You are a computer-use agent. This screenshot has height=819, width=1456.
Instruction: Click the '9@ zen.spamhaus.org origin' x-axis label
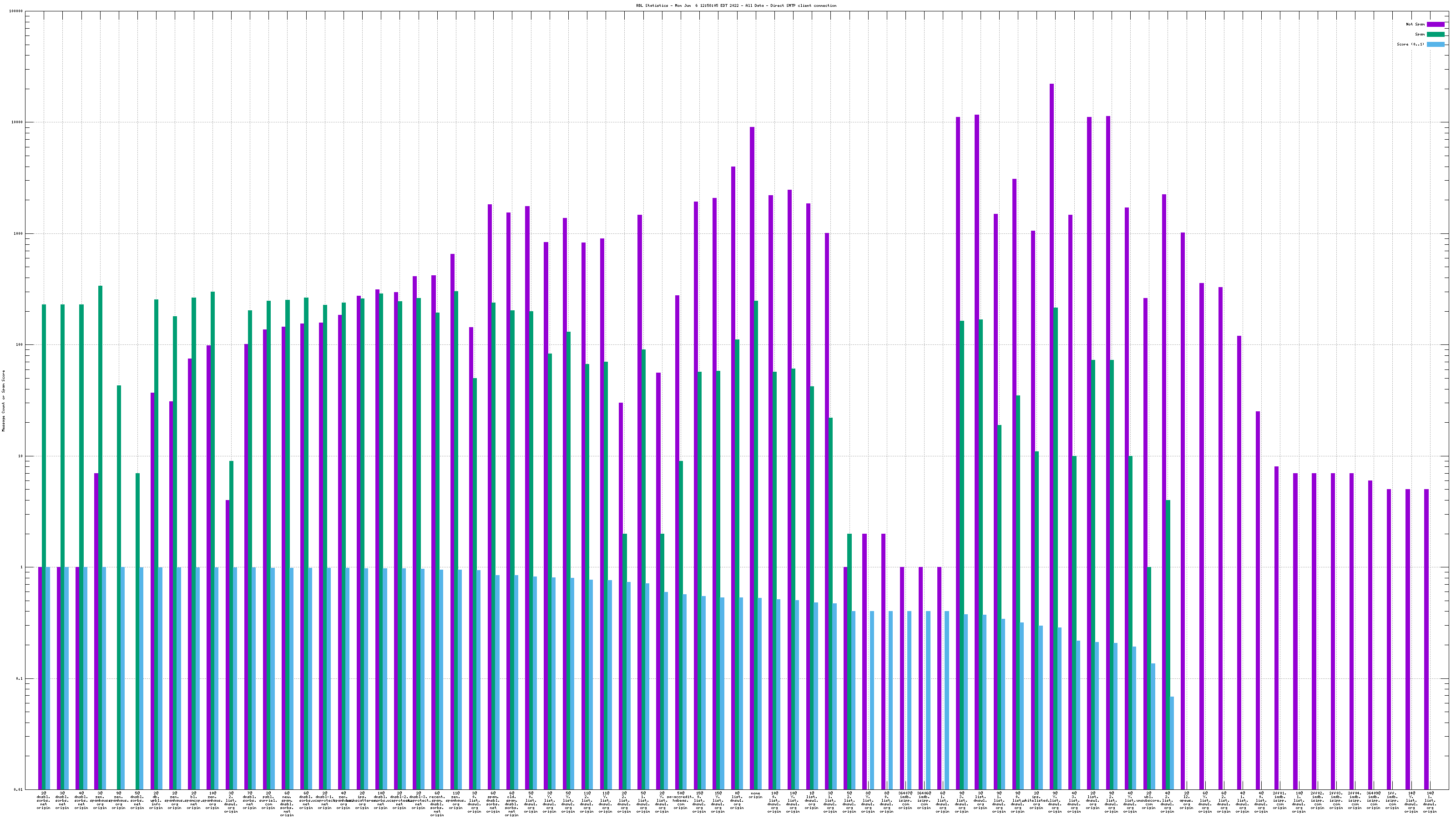point(118,800)
